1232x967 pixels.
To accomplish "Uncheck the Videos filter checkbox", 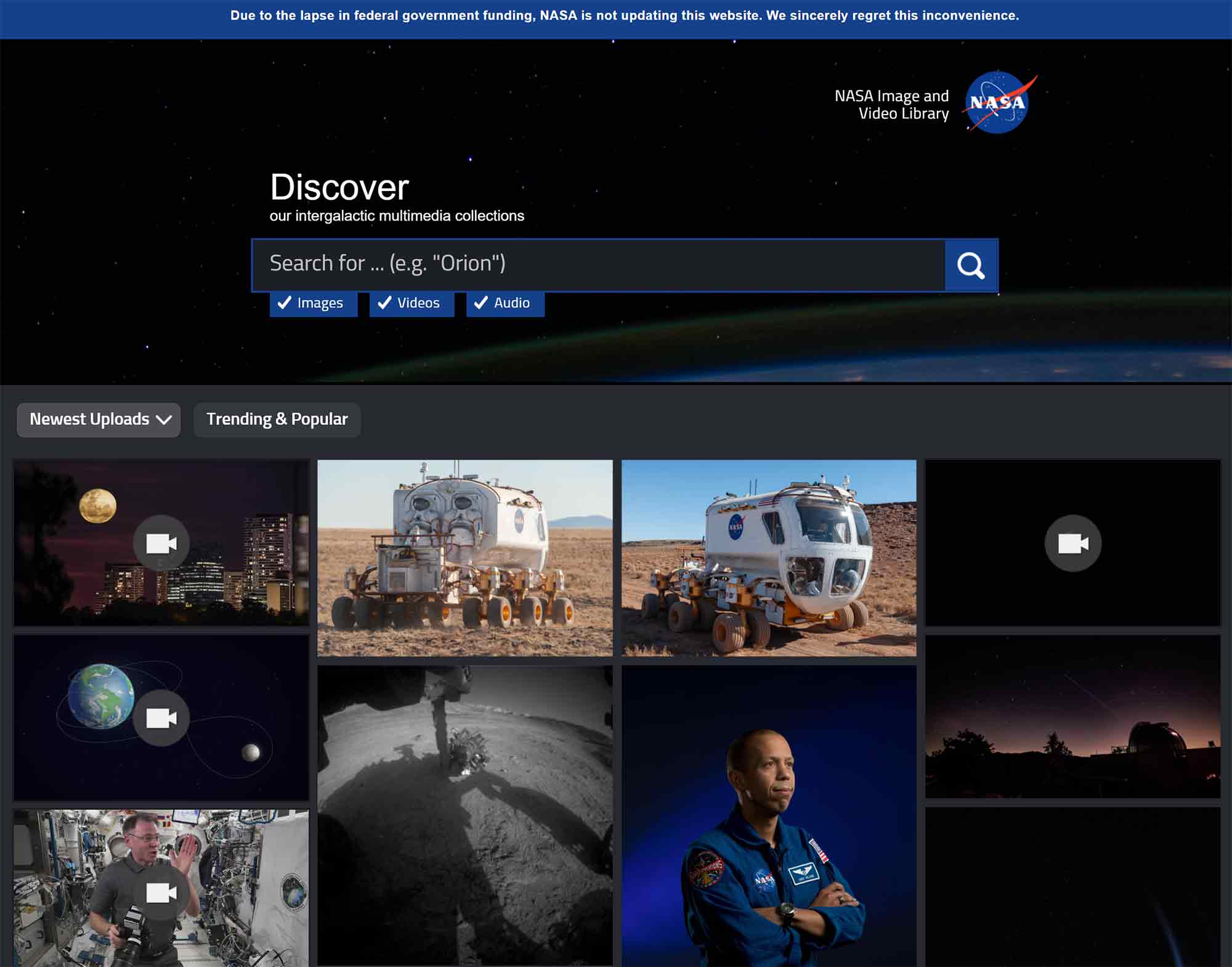I will click(411, 303).
